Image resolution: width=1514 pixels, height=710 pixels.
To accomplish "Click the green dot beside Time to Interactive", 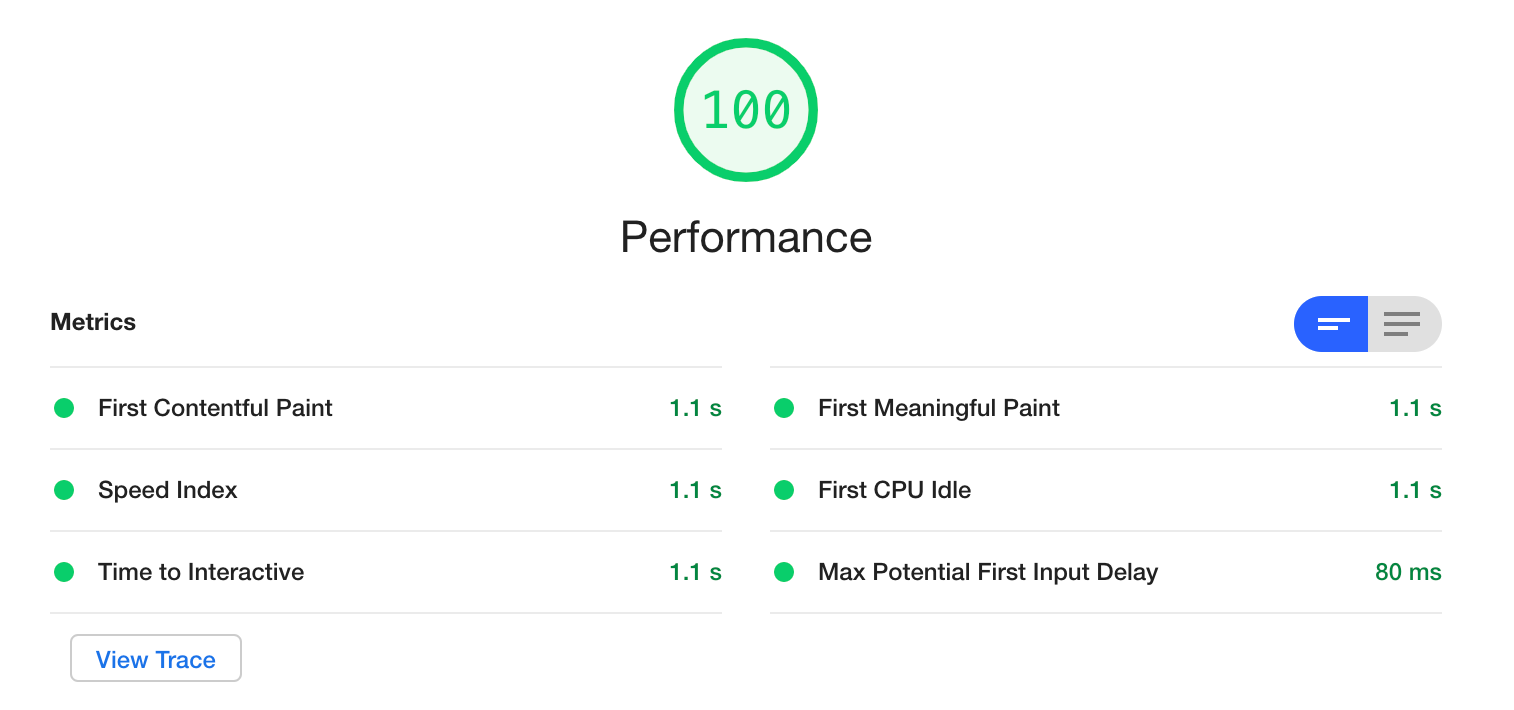I will pos(64,572).
